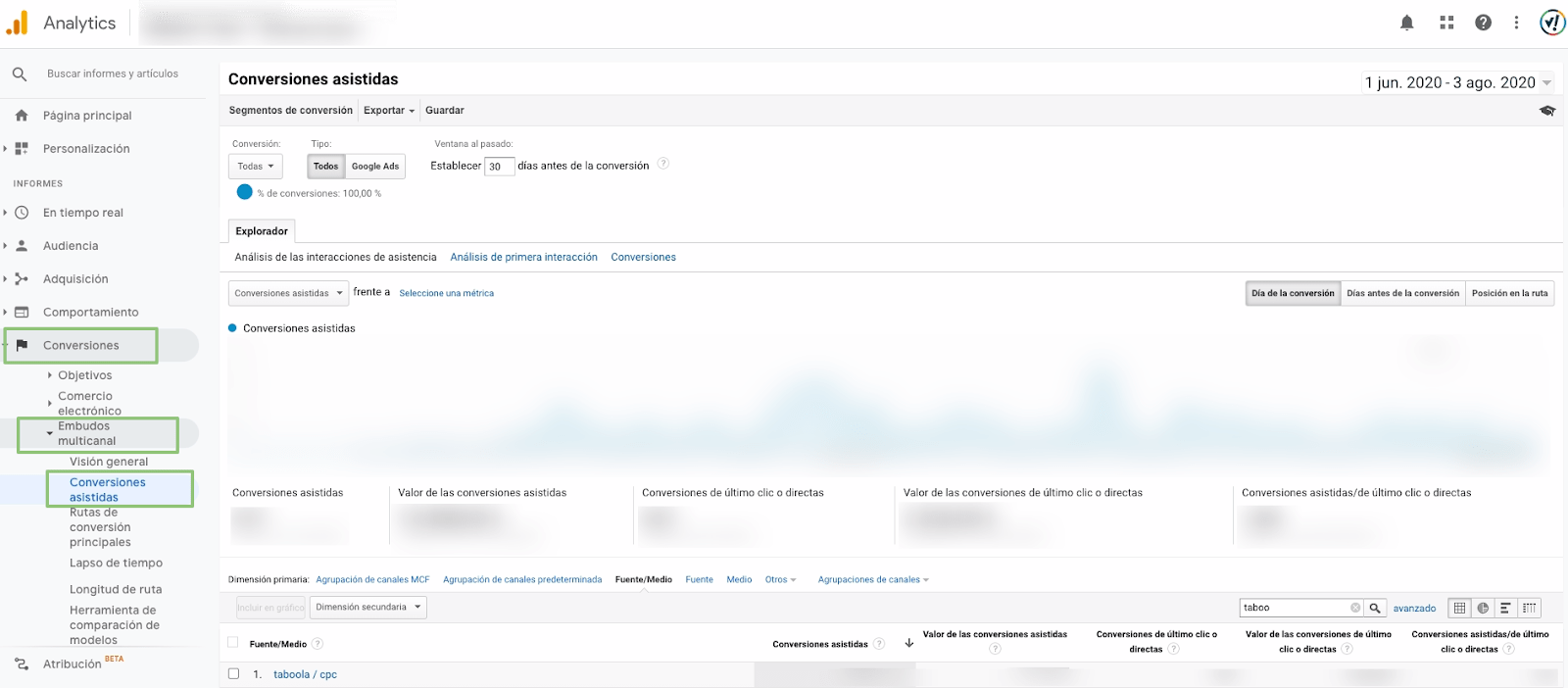1568x688 pixels.
Task: Click the Audiencia person icon
Action: pyautogui.click(x=22, y=246)
